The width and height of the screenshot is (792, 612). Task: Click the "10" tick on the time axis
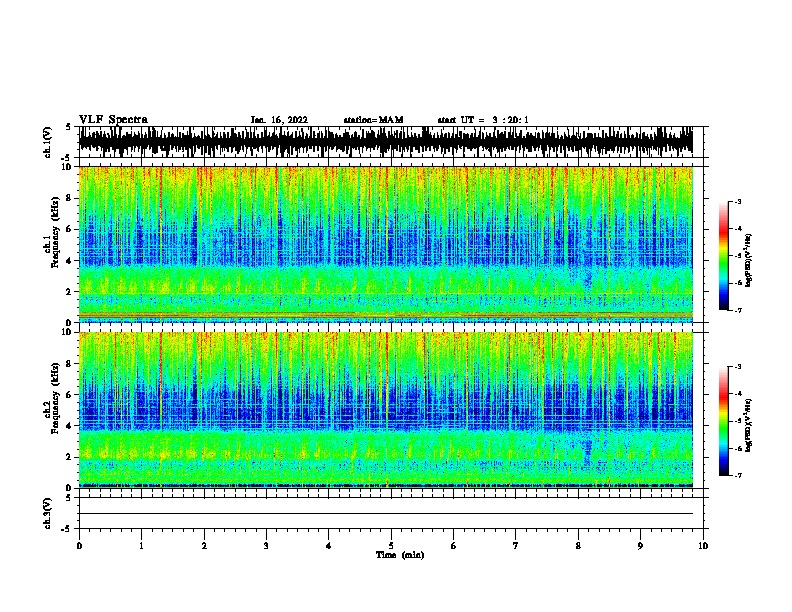[703, 546]
